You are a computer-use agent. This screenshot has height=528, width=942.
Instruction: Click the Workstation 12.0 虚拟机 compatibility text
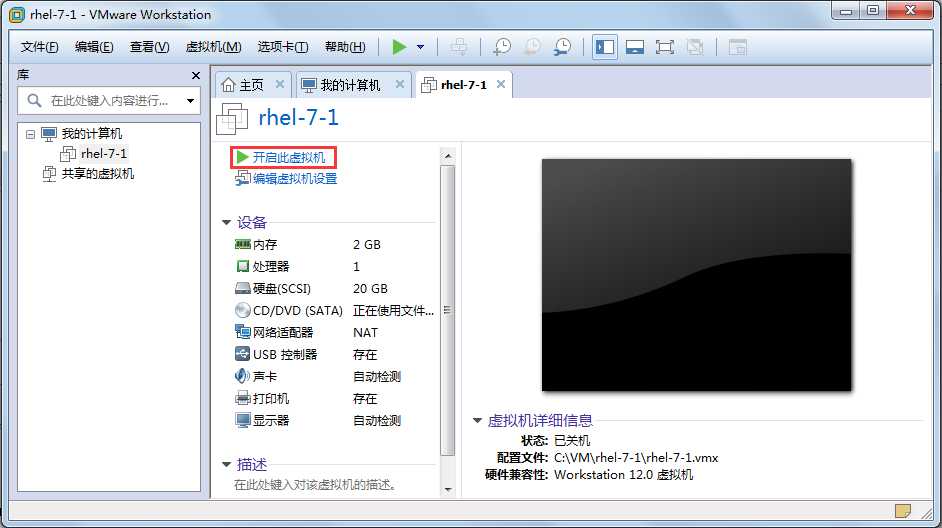[x=624, y=475]
